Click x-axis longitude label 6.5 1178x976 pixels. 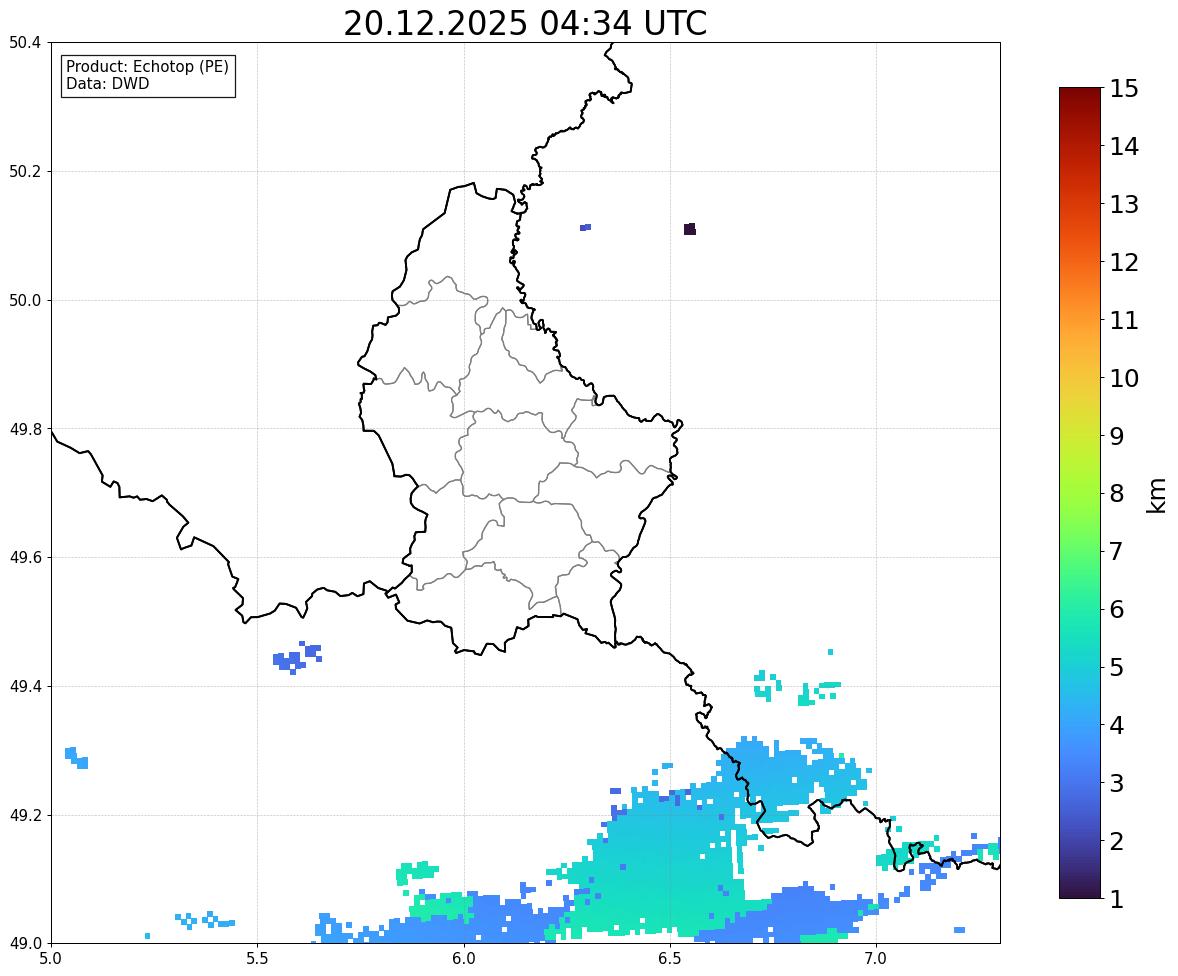[x=669, y=959]
